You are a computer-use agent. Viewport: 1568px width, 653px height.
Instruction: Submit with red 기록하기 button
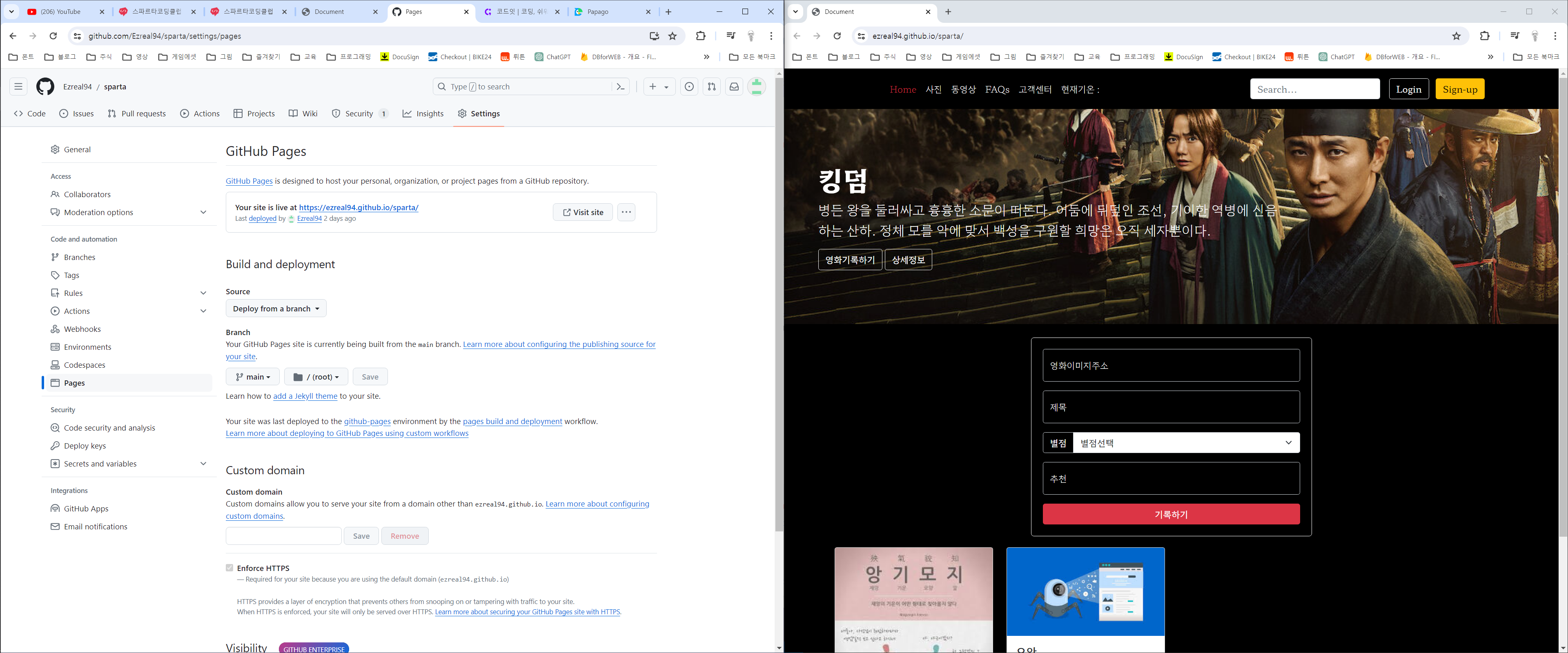[1171, 514]
